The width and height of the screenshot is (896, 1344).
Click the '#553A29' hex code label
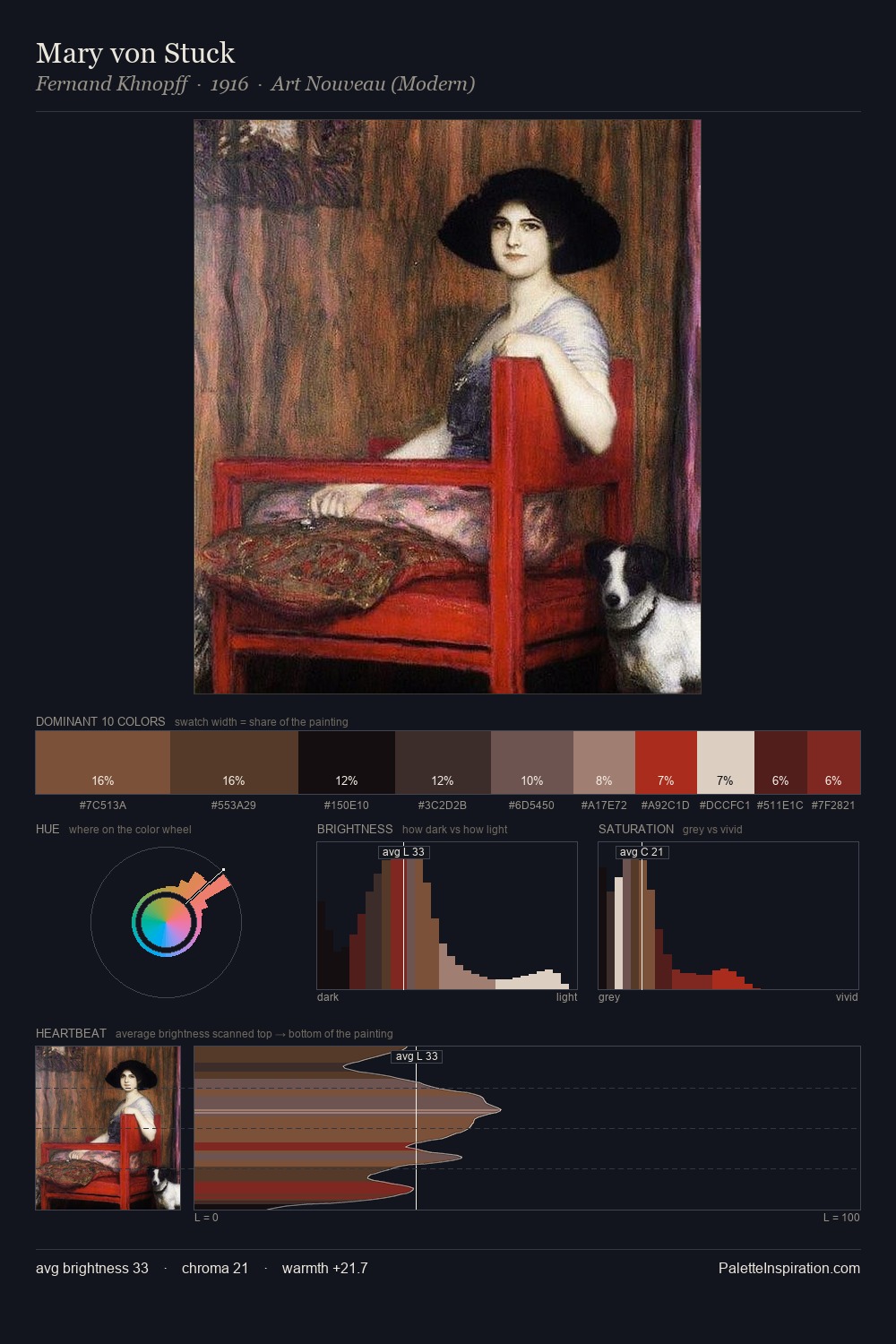point(234,805)
